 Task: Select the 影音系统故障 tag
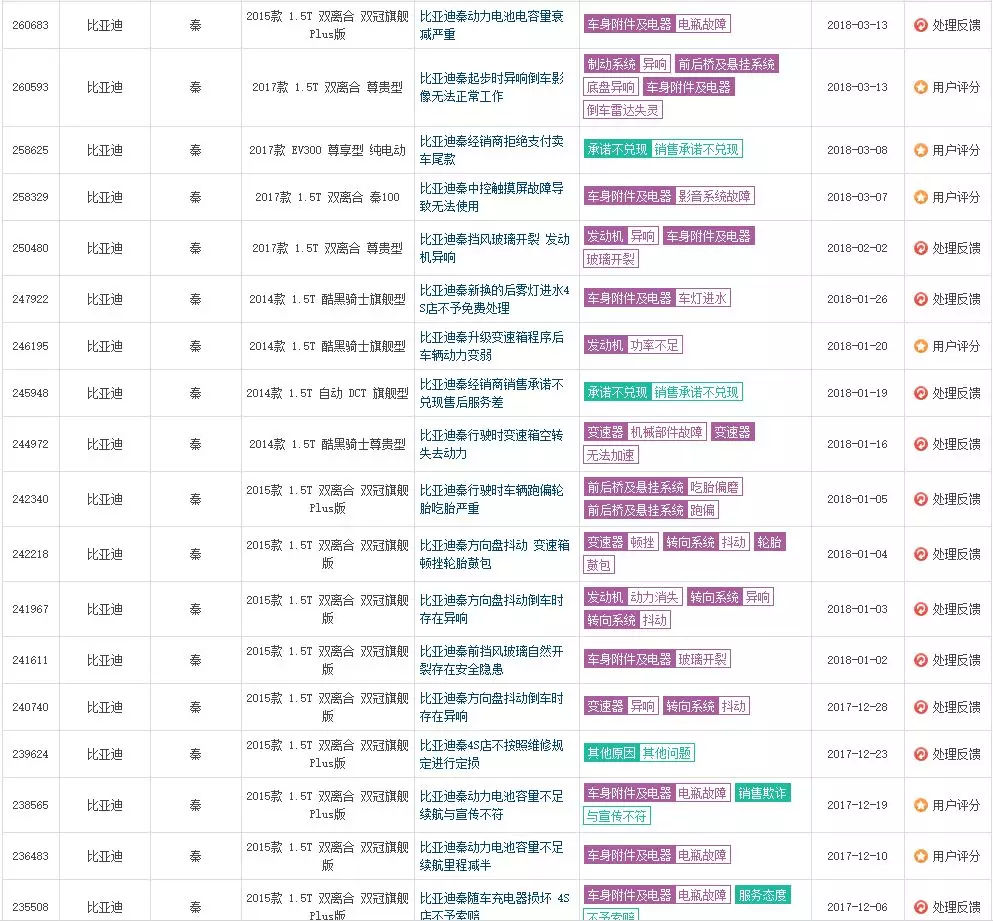click(715, 196)
